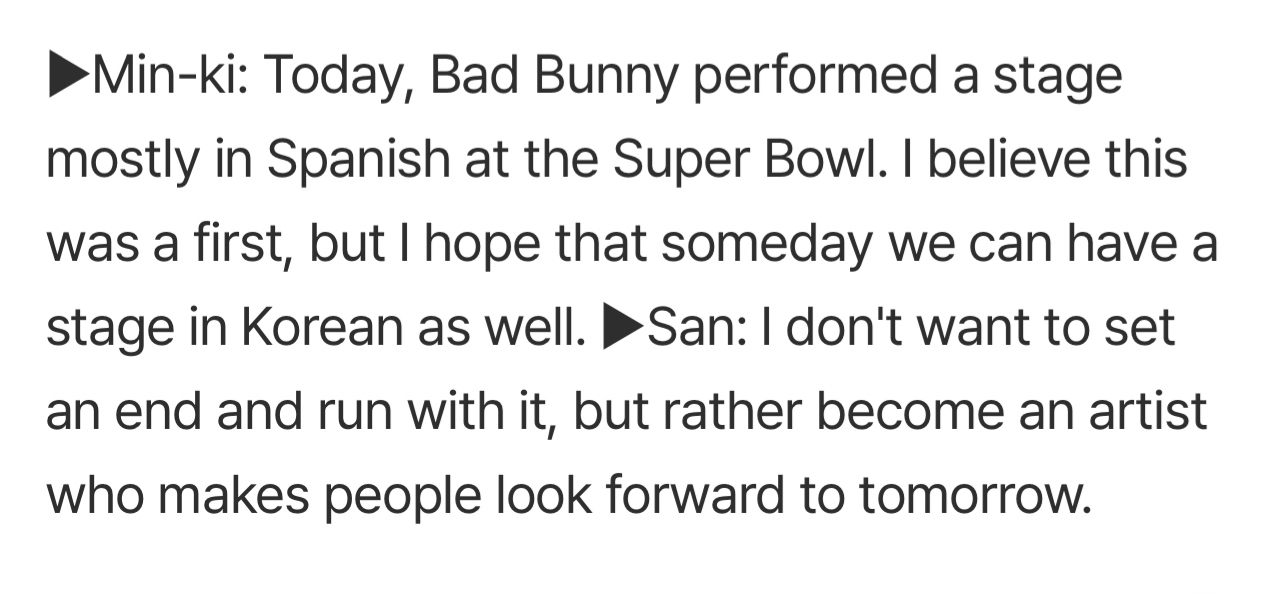Click the word "tomorrow" in last line
Screen dimensions: 1287x594
(x=974, y=495)
